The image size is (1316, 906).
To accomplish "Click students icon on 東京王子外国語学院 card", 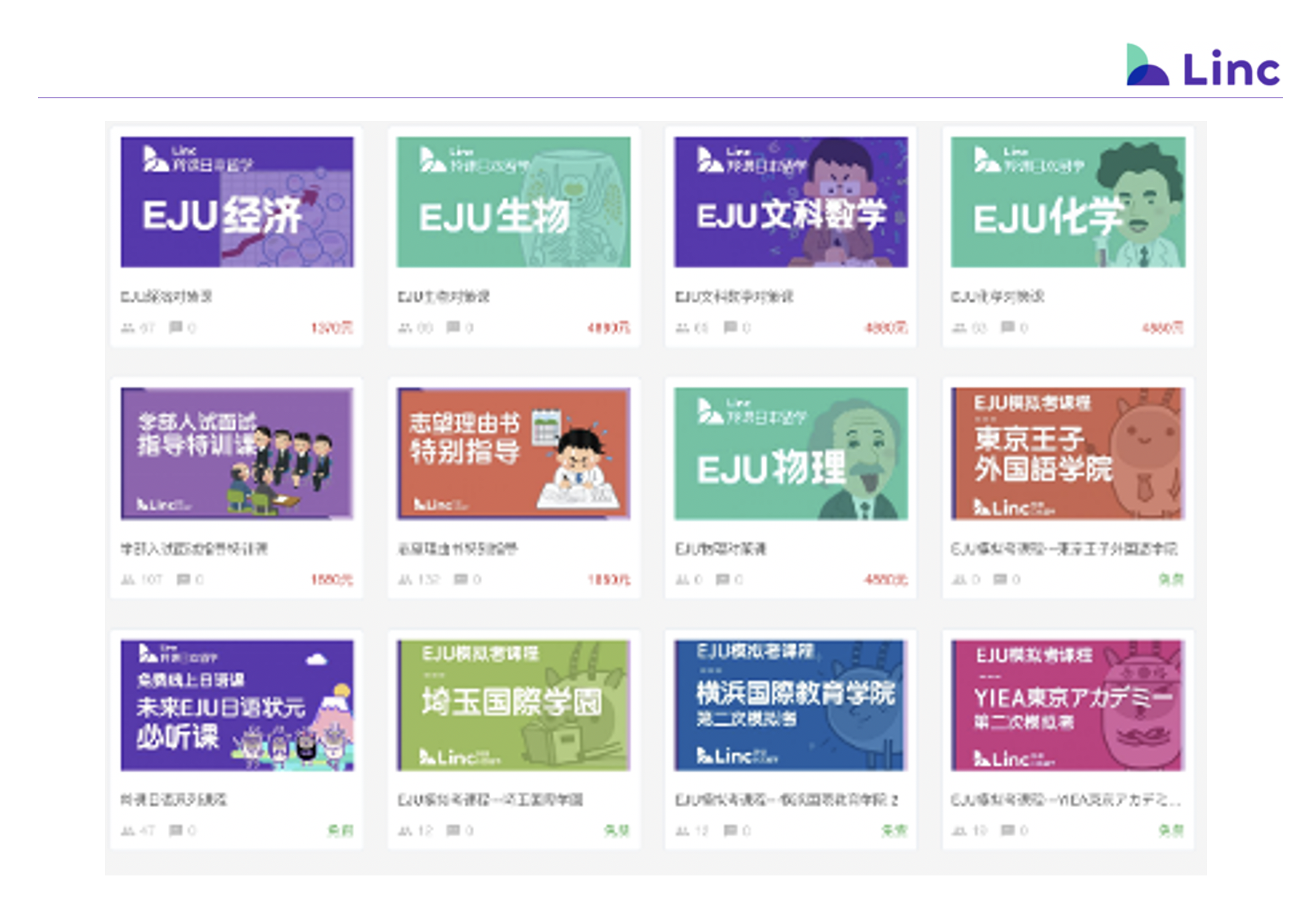I will click(959, 580).
